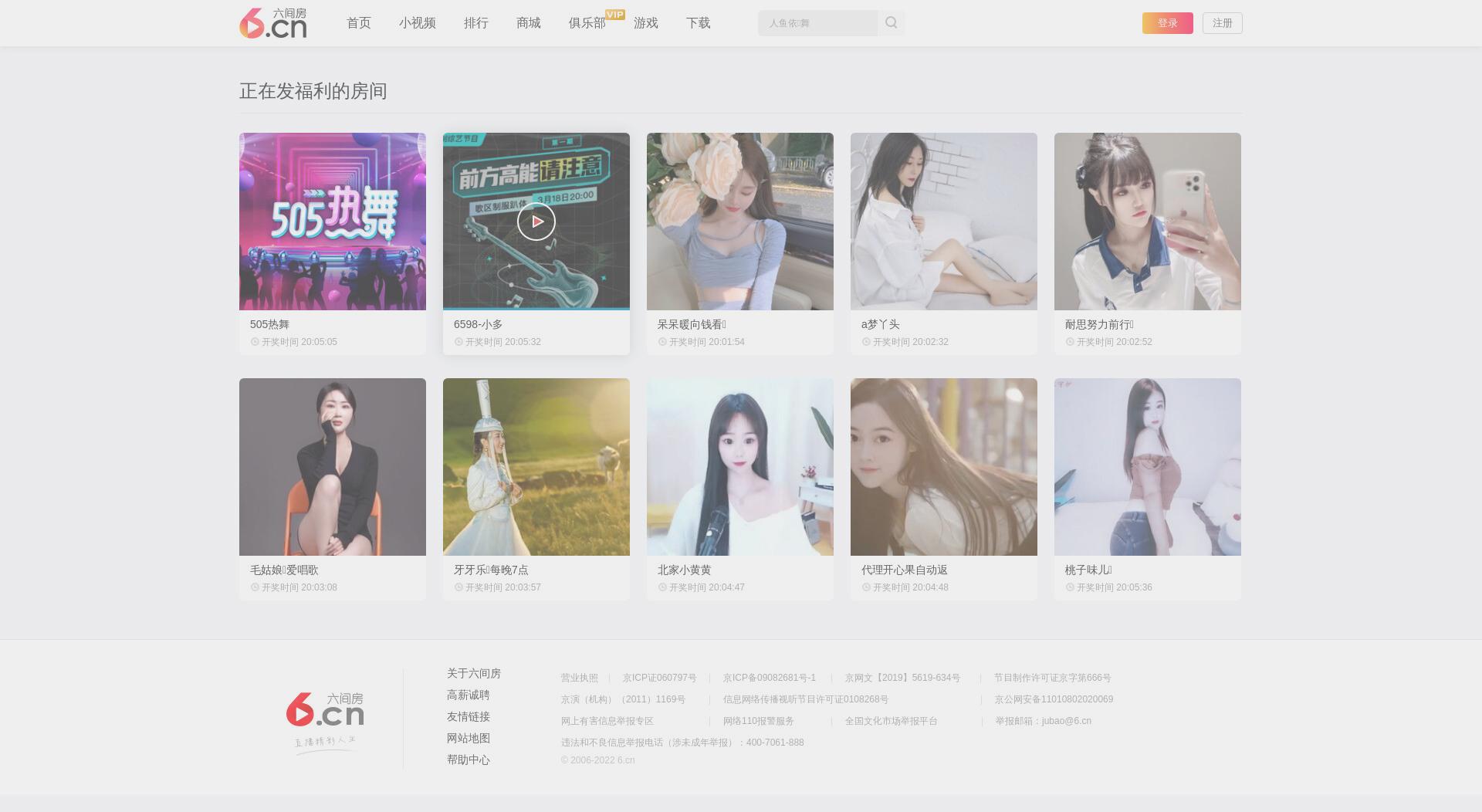Open 京演（机构）（2011）1169号 link
Screen dimensions: 1482x812
[x=624, y=699]
